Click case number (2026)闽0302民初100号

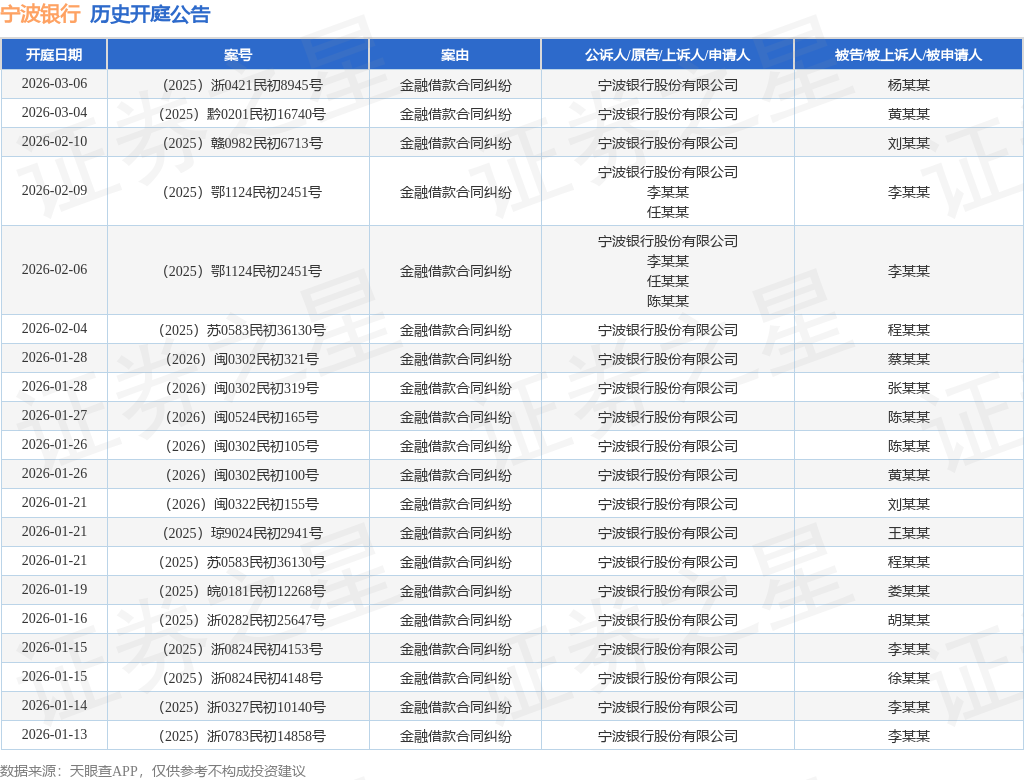(x=242, y=475)
